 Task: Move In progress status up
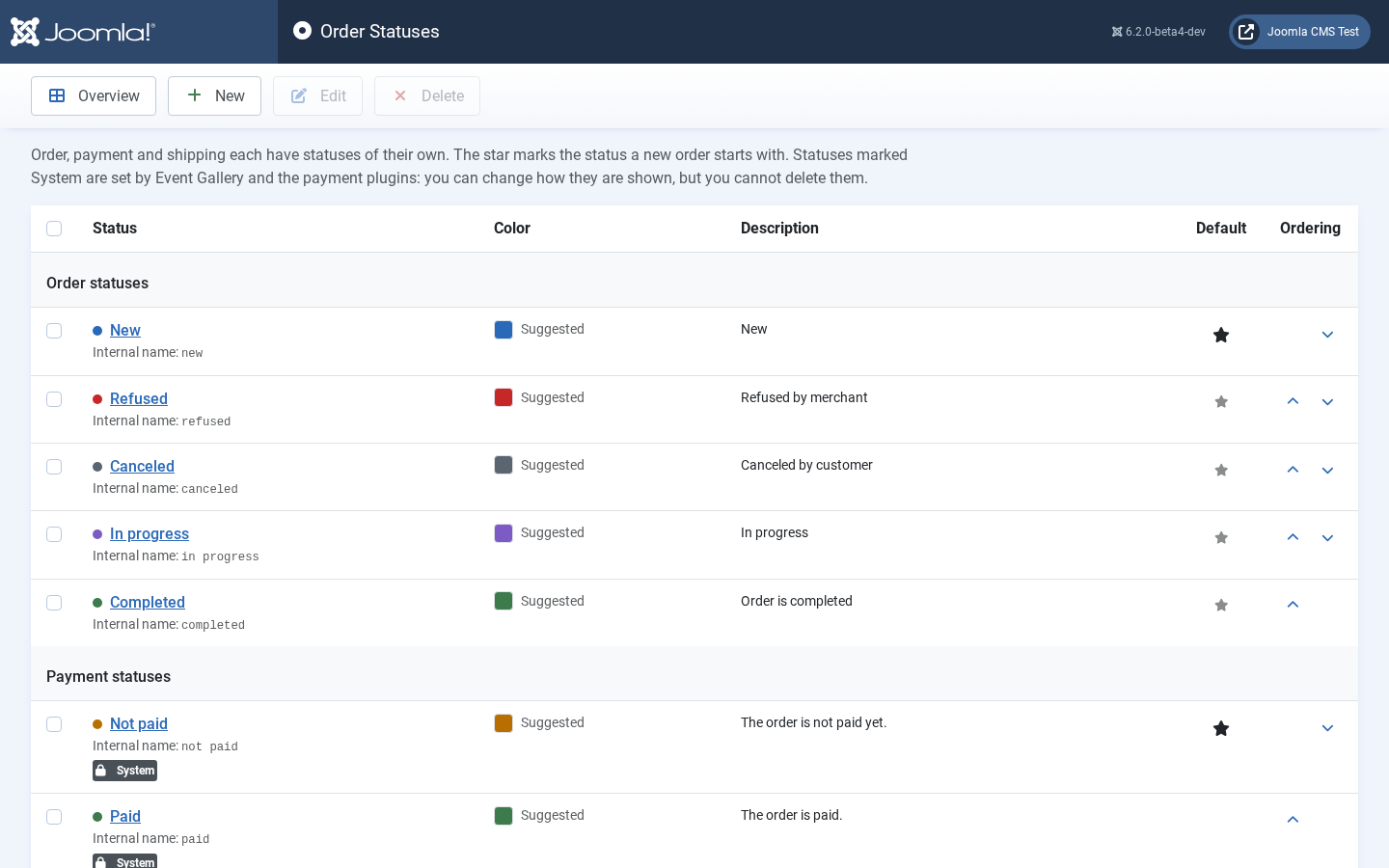1293,537
